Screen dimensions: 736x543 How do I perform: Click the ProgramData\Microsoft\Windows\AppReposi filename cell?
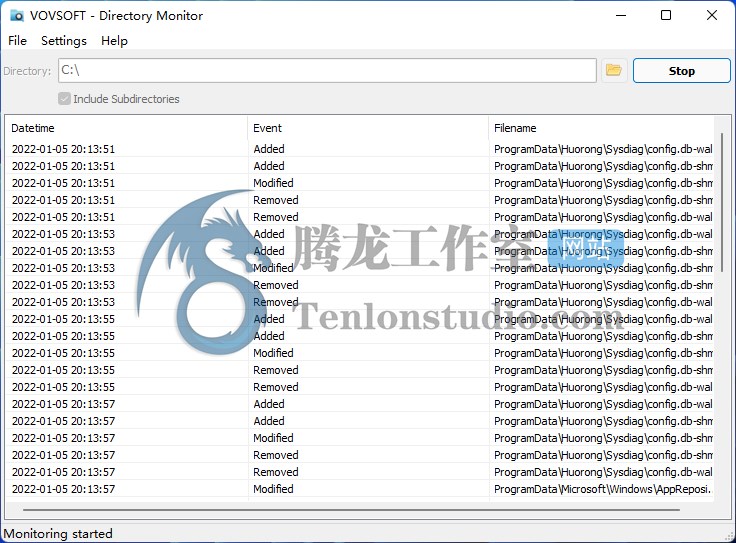601,489
